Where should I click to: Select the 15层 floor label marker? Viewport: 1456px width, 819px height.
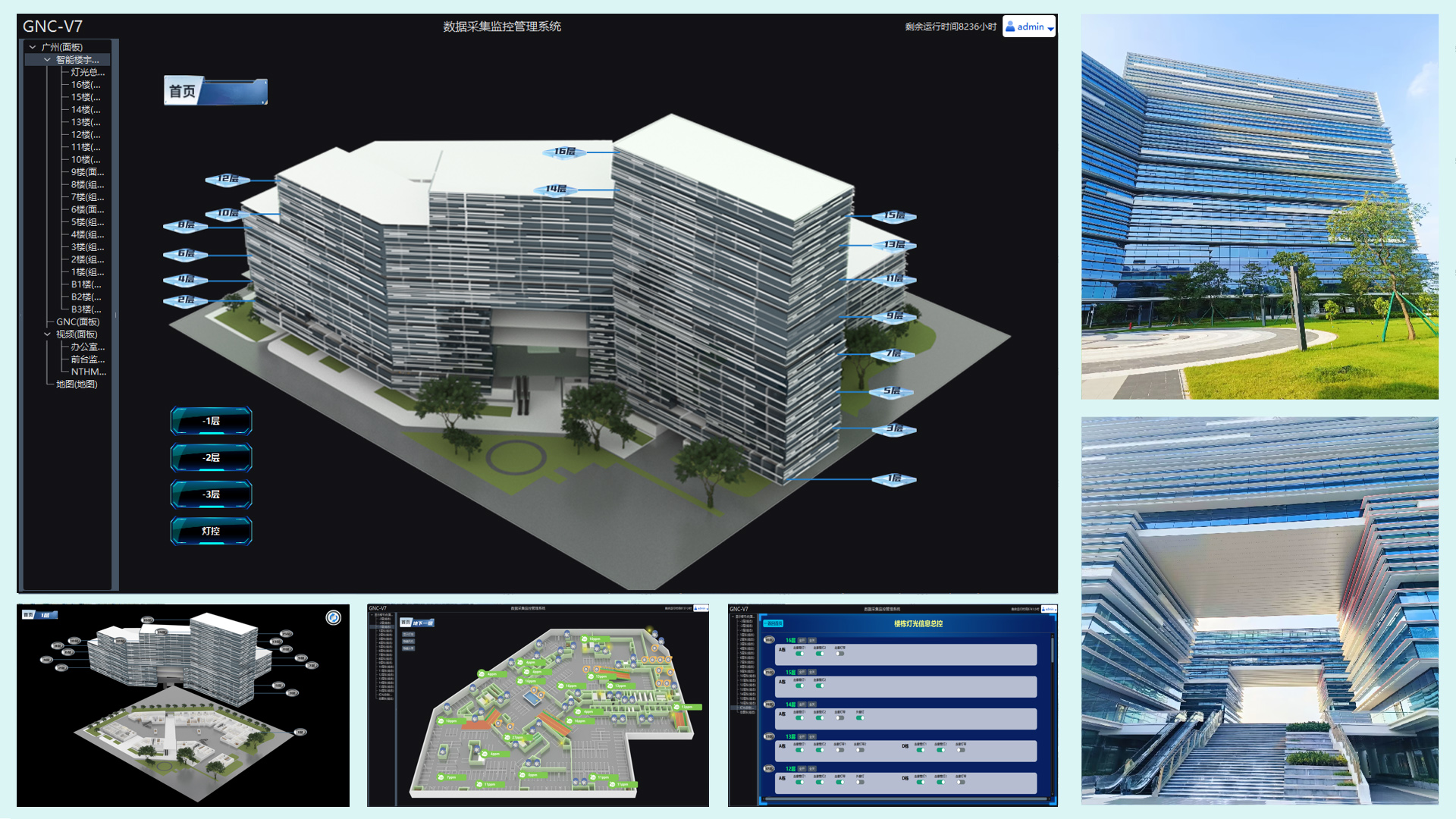pyautogui.click(x=894, y=216)
